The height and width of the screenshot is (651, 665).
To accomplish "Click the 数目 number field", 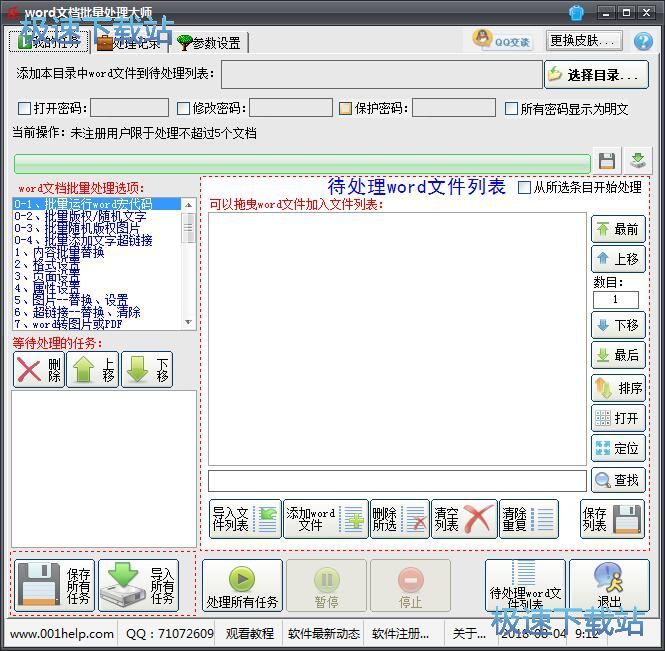I will [x=615, y=300].
